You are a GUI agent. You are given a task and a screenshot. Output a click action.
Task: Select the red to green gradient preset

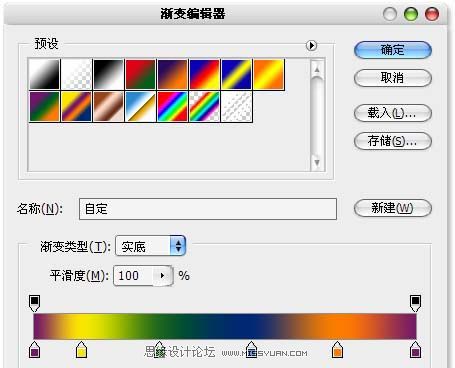coord(140,74)
